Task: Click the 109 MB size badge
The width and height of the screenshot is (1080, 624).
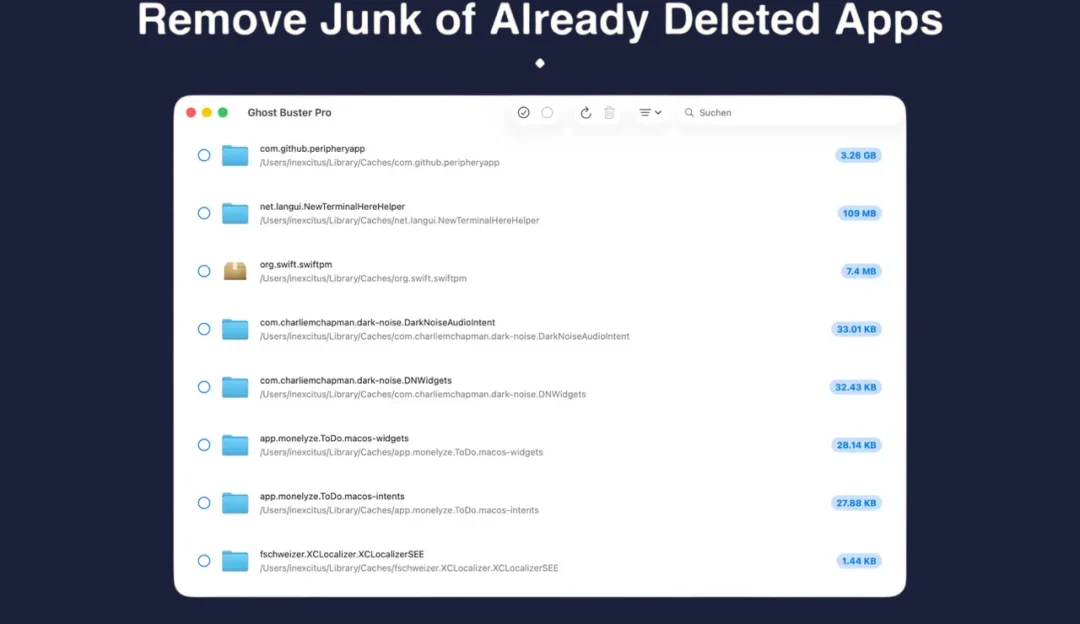Action: click(x=859, y=214)
